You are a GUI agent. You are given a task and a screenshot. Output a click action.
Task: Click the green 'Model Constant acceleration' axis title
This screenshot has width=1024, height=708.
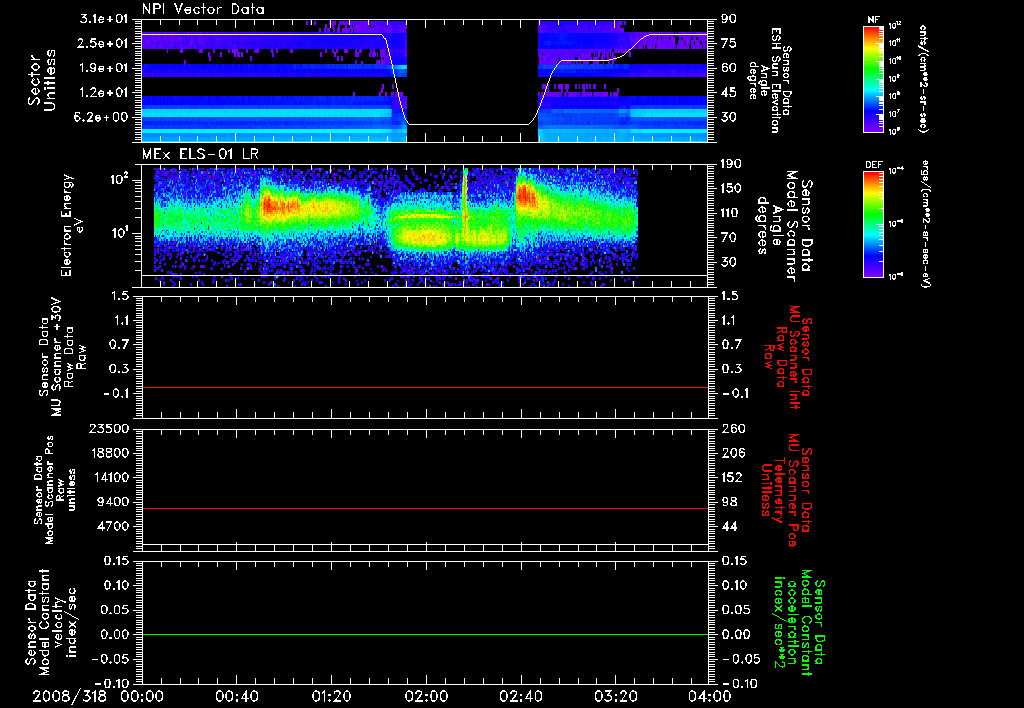point(800,624)
